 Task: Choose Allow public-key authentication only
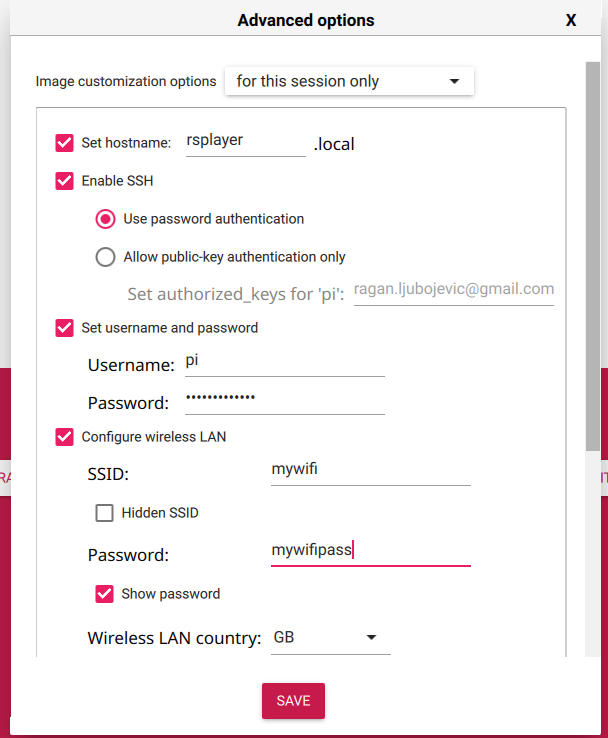click(x=105, y=257)
